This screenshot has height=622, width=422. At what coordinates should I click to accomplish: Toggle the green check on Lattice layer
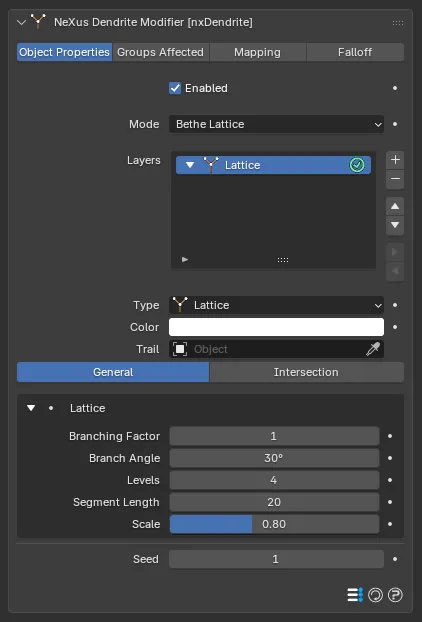[x=357, y=165]
